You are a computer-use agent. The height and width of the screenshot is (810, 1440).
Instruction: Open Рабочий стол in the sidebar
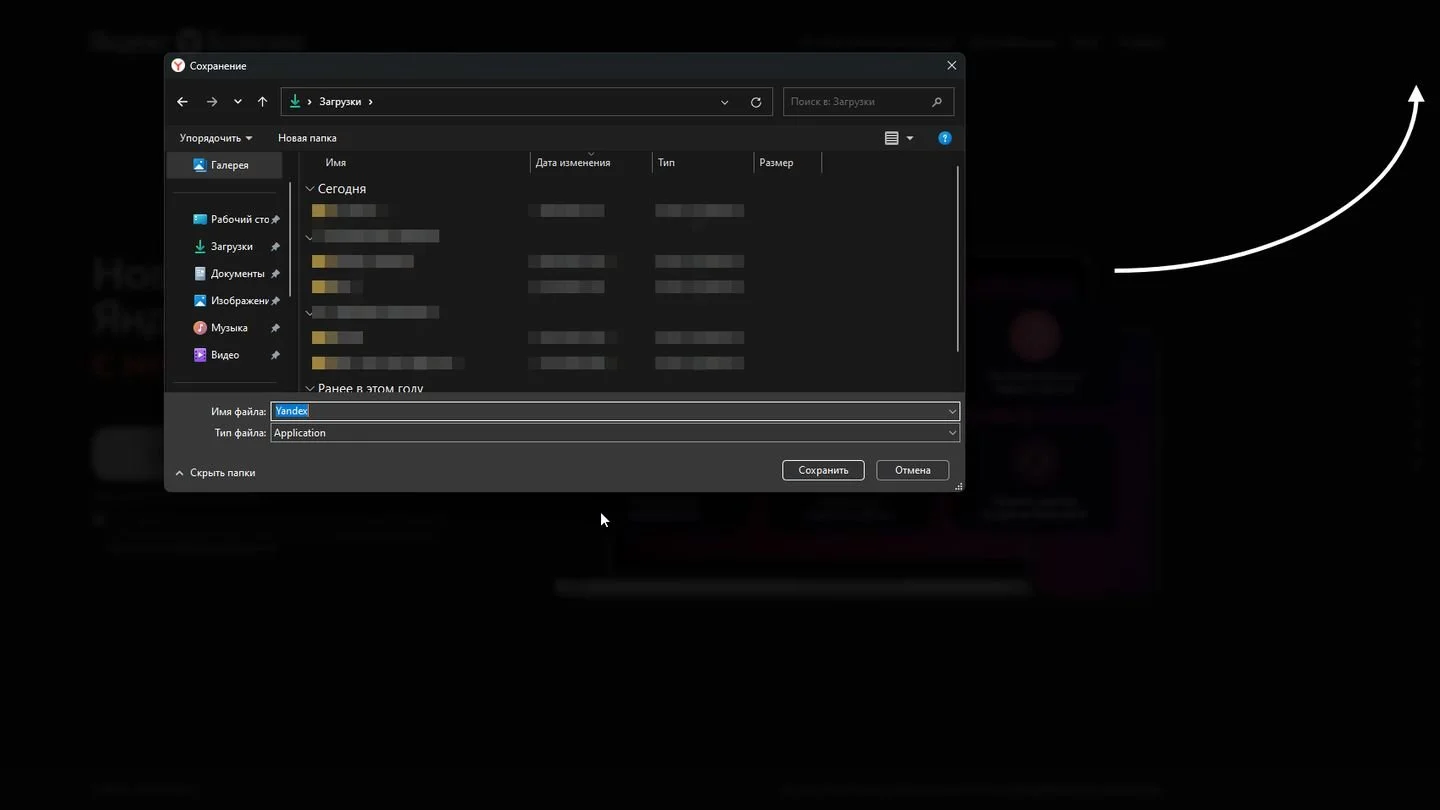coord(231,219)
